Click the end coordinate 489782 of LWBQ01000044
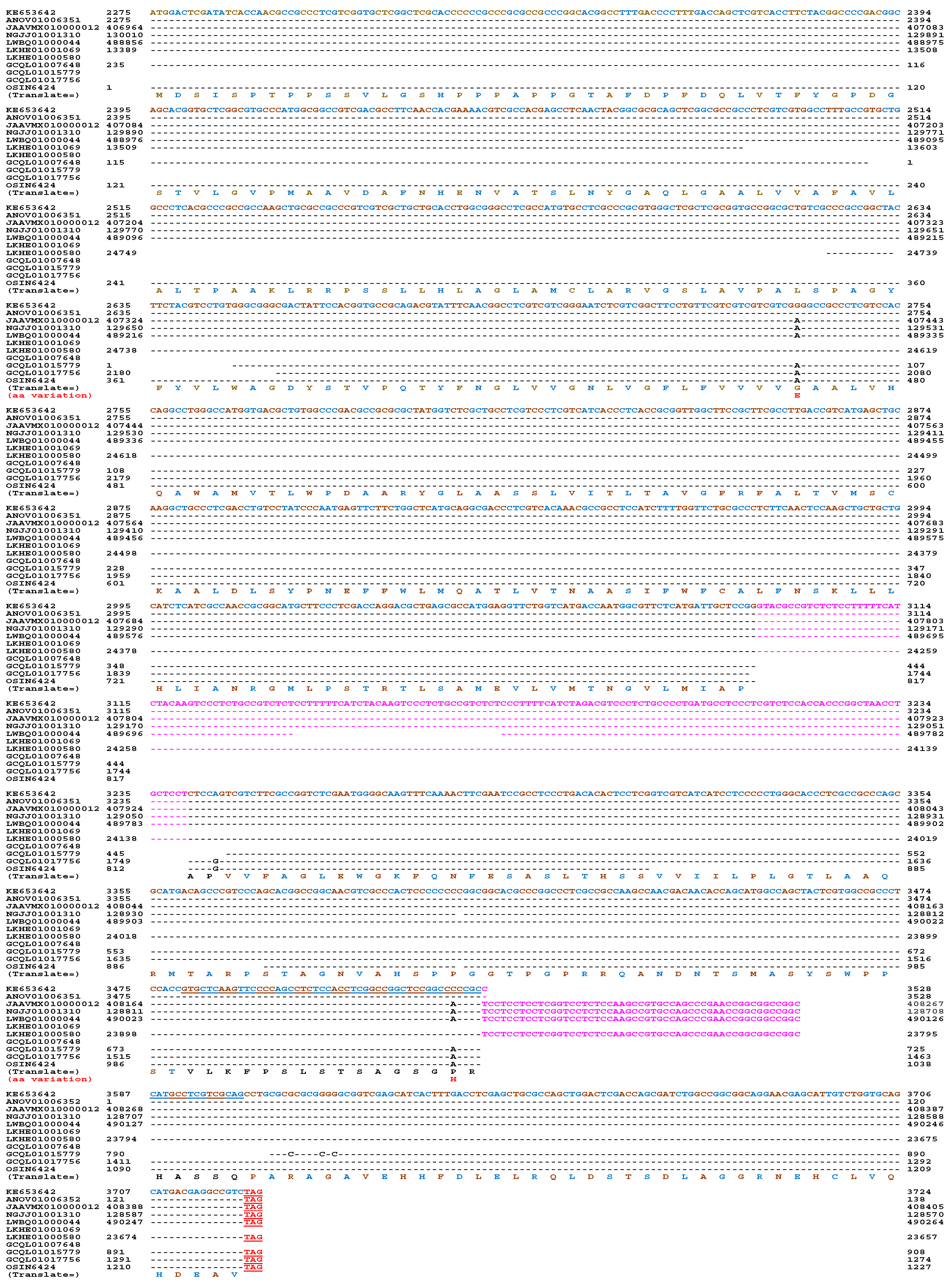This screenshot has width=952, height=1284. (925, 733)
